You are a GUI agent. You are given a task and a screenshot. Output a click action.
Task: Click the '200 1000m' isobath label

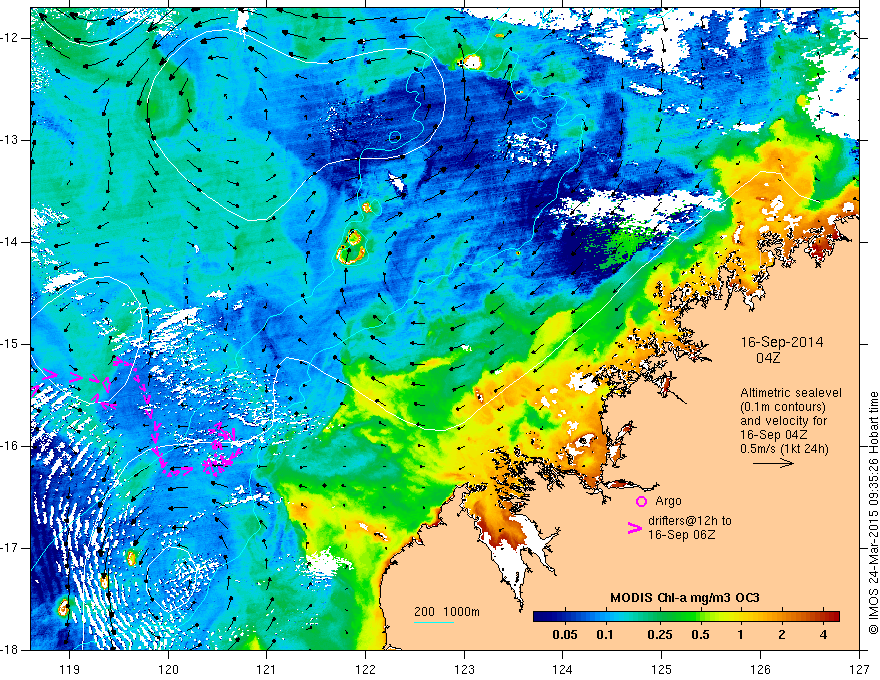(x=447, y=612)
